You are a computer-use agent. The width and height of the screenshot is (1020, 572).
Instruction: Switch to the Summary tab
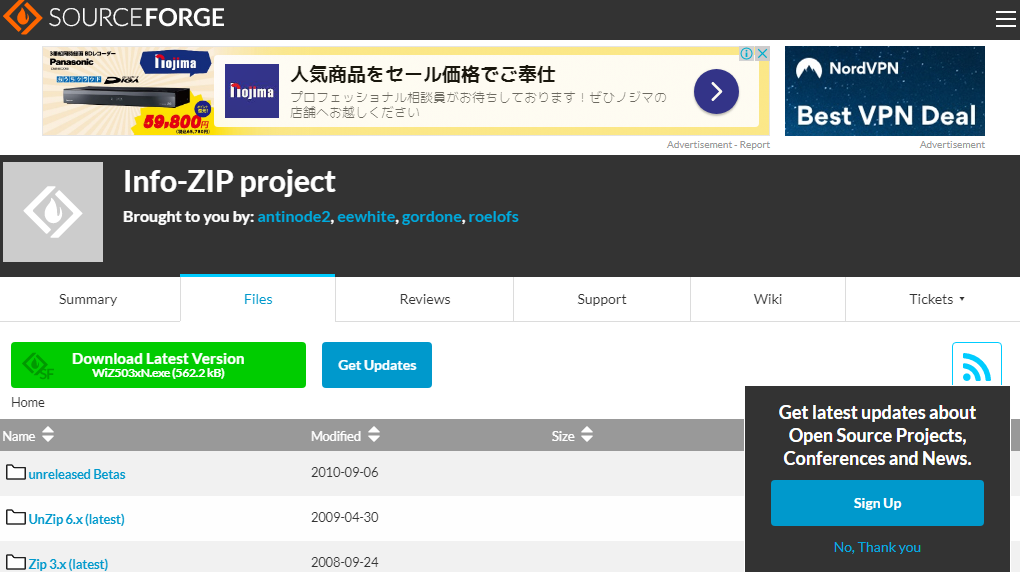coord(88,299)
